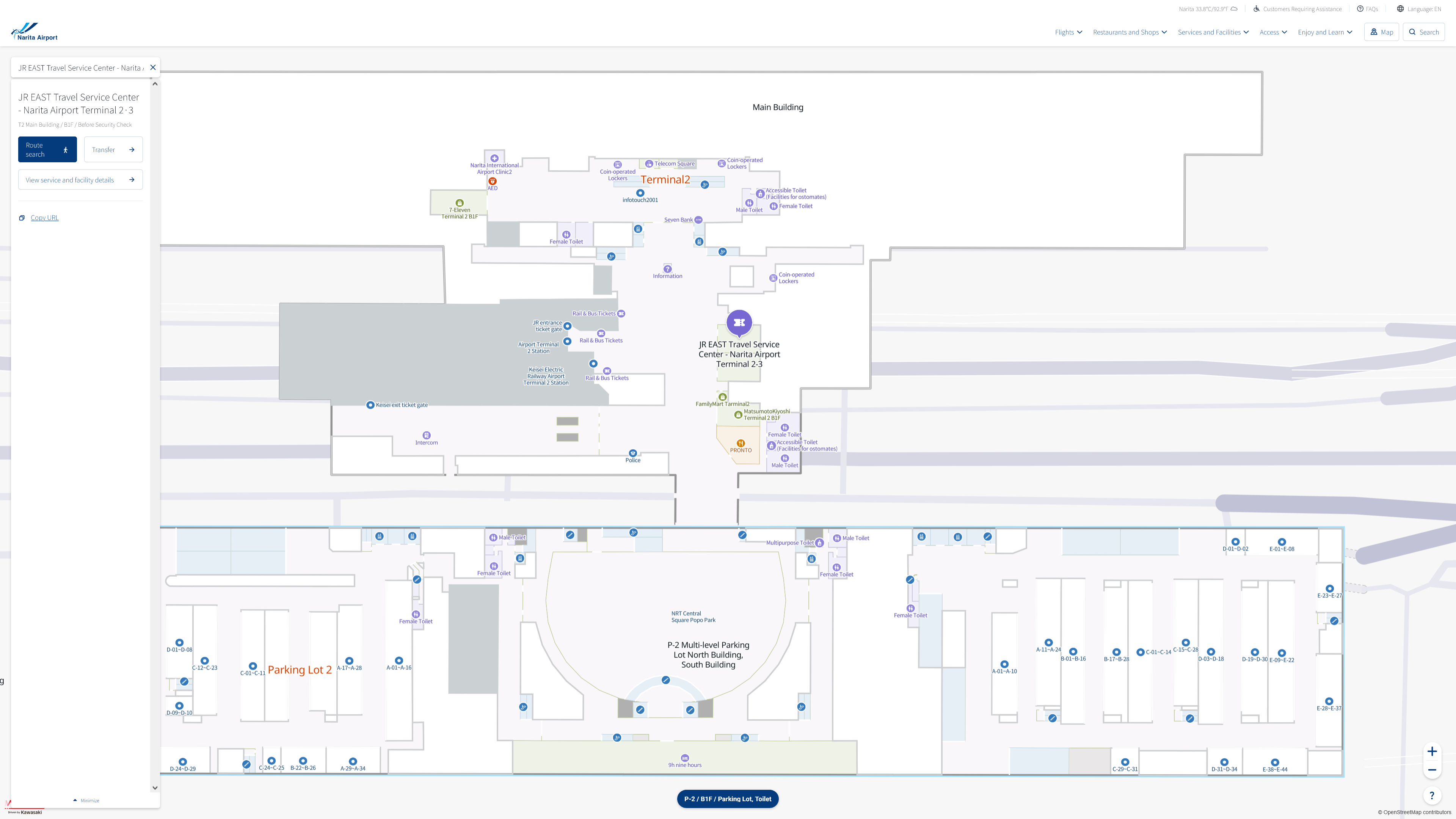Select the Telecom Square icon
The width and height of the screenshot is (1456, 819).
[x=649, y=164]
